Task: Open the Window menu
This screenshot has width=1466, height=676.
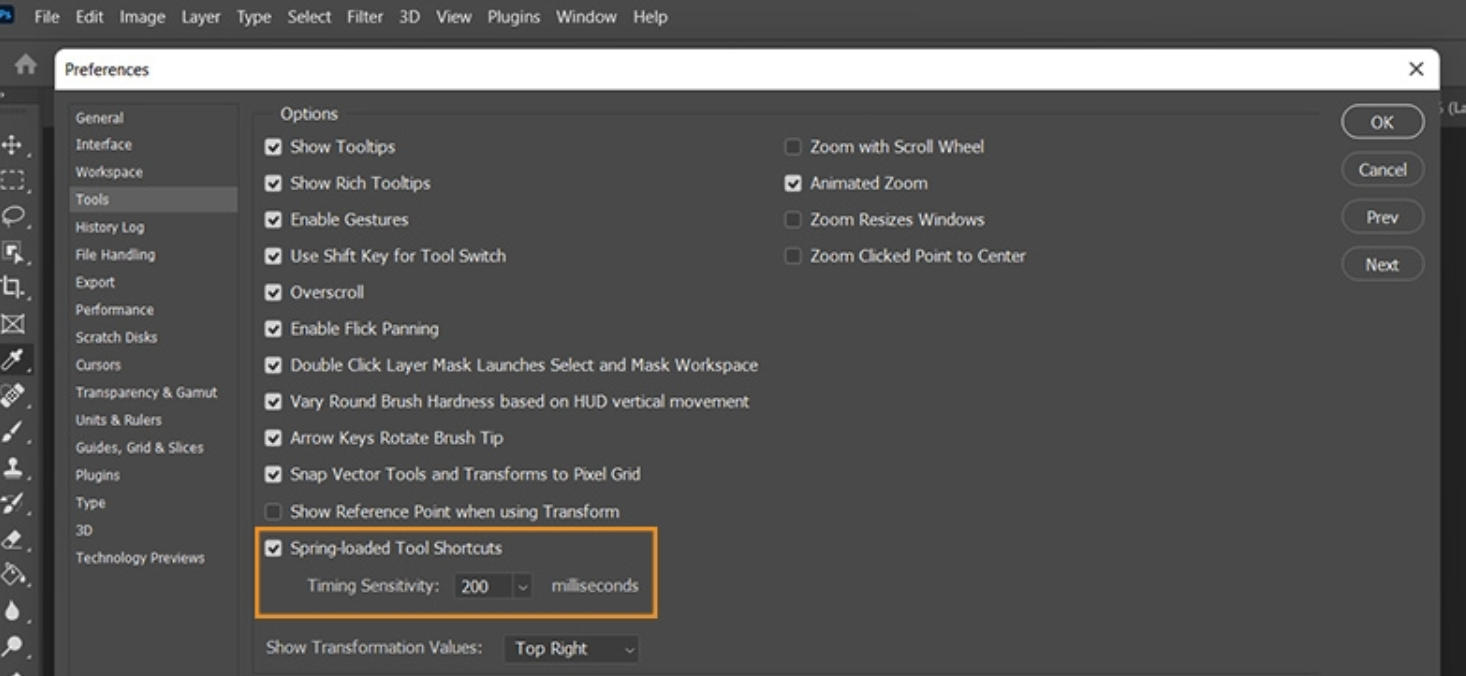Action: [586, 16]
